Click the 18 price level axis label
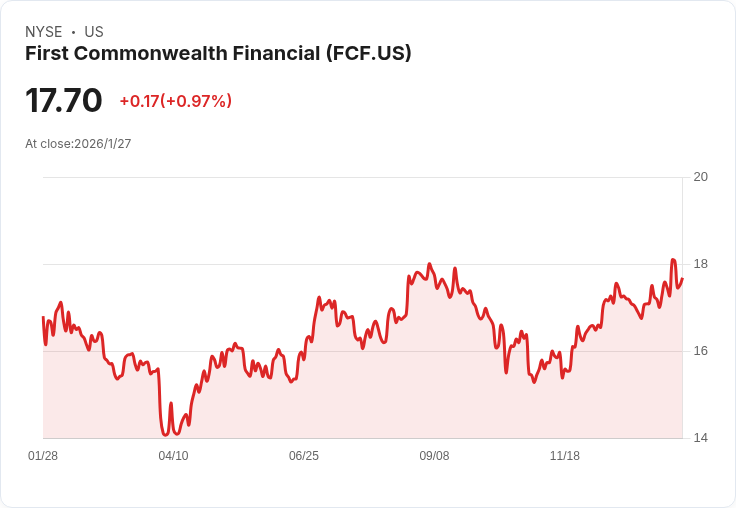736x508 pixels. coord(701,264)
